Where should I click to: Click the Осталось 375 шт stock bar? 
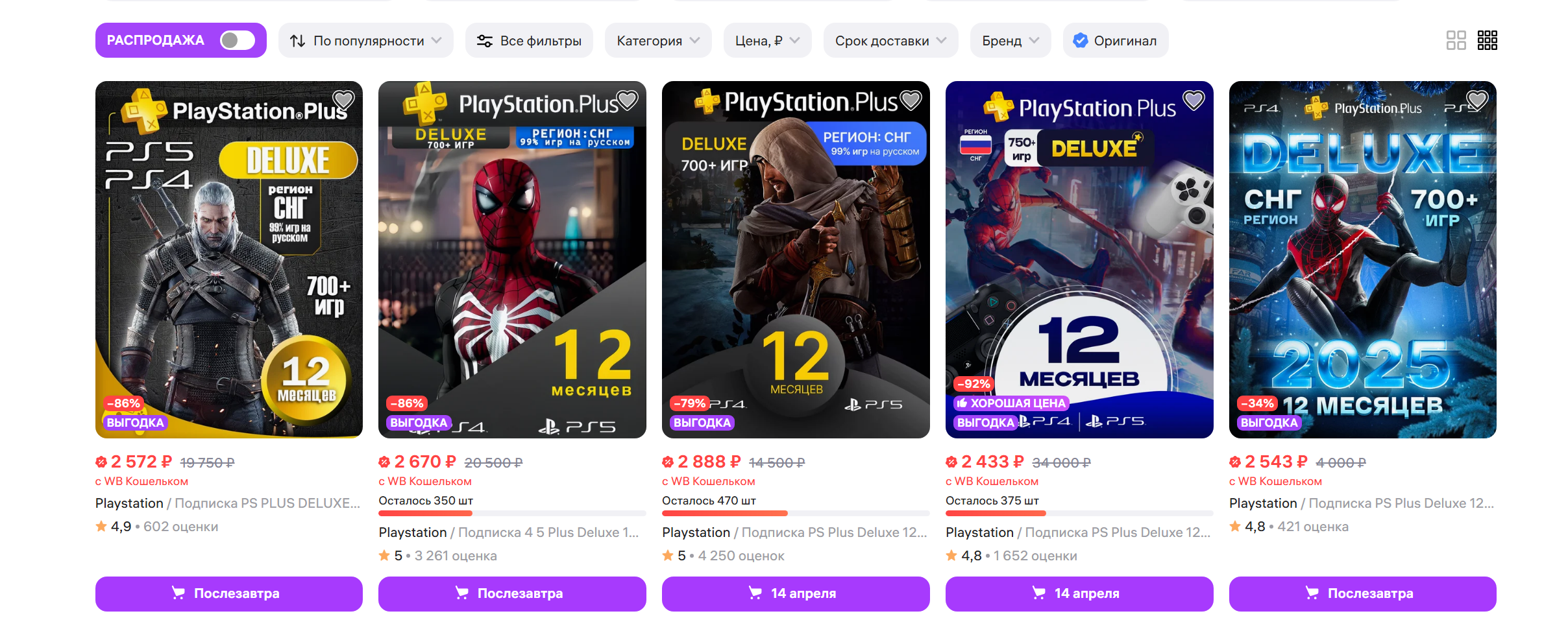[x=1079, y=513]
